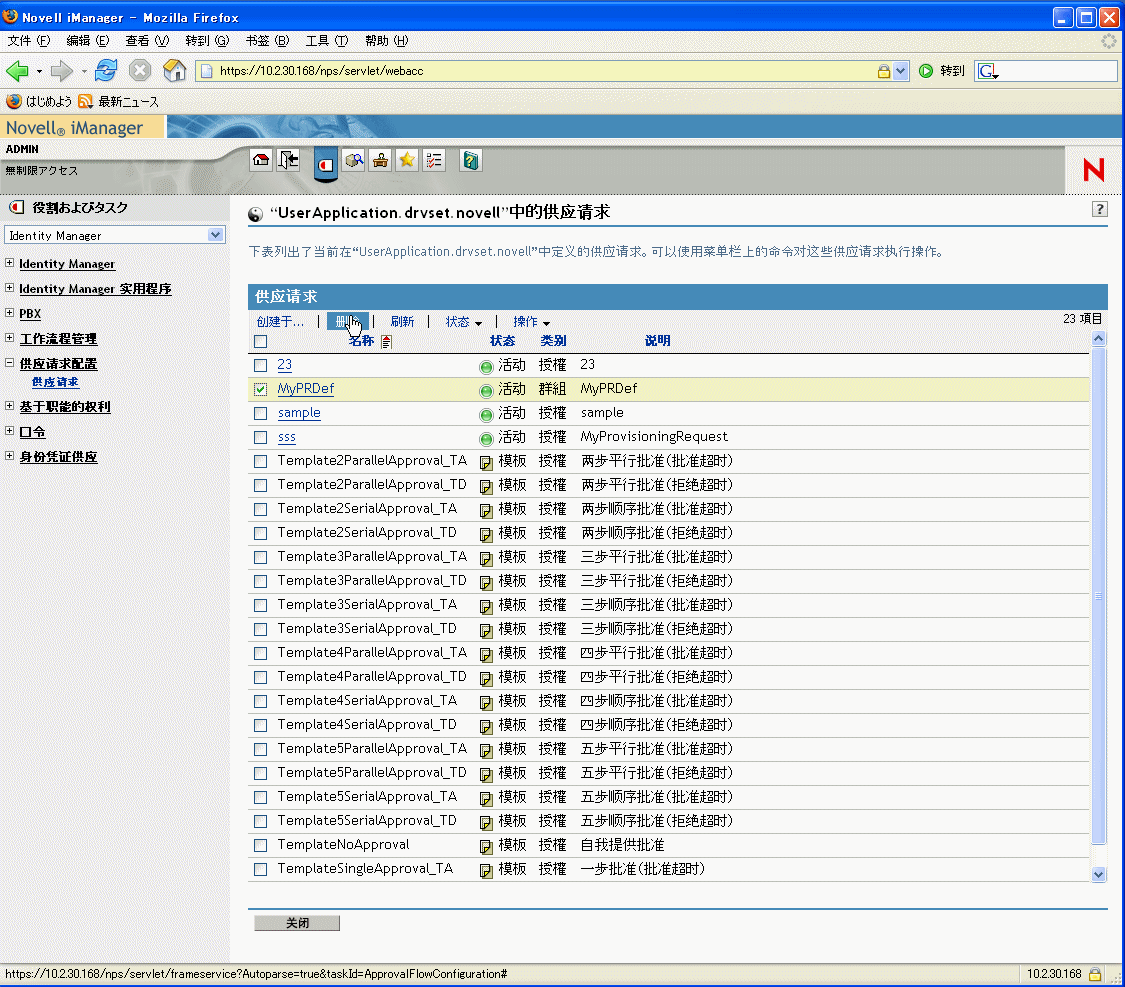
Task: Check the checkbox for row 23
Action: [260, 365]
